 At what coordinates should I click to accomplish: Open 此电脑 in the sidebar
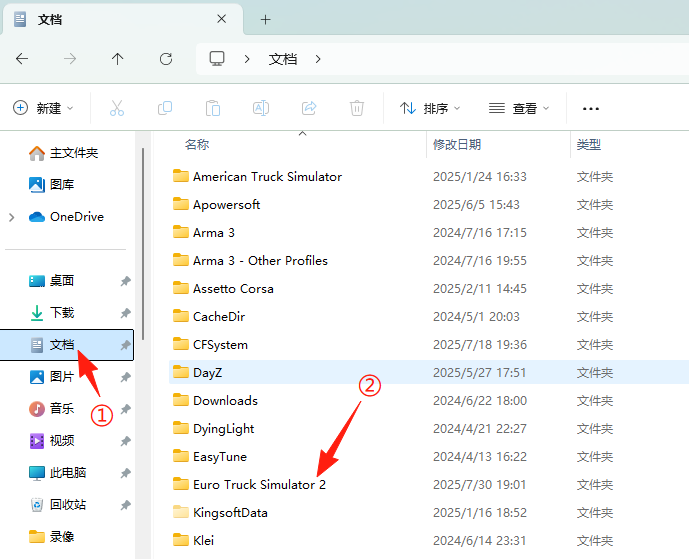[57, 473]
